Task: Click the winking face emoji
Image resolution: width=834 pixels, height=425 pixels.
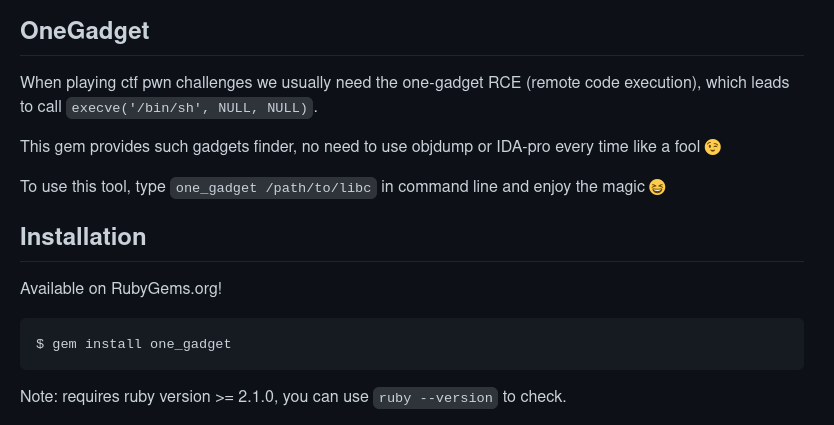Action: coord(713,147)
